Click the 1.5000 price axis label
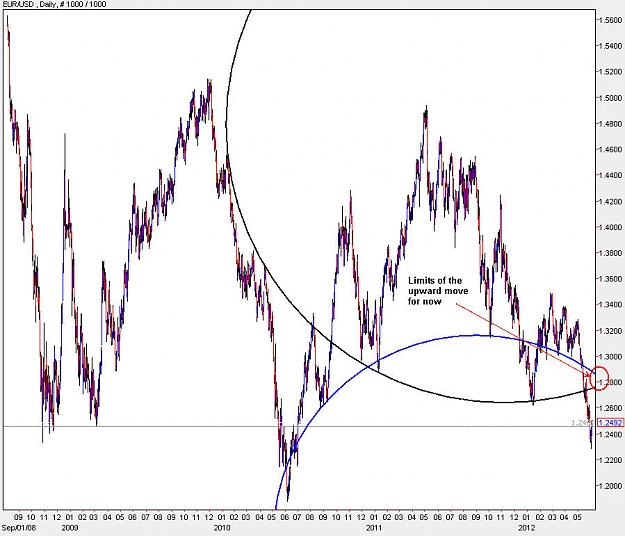Viewport: 625px width, 536px height. tap(611, 98)
